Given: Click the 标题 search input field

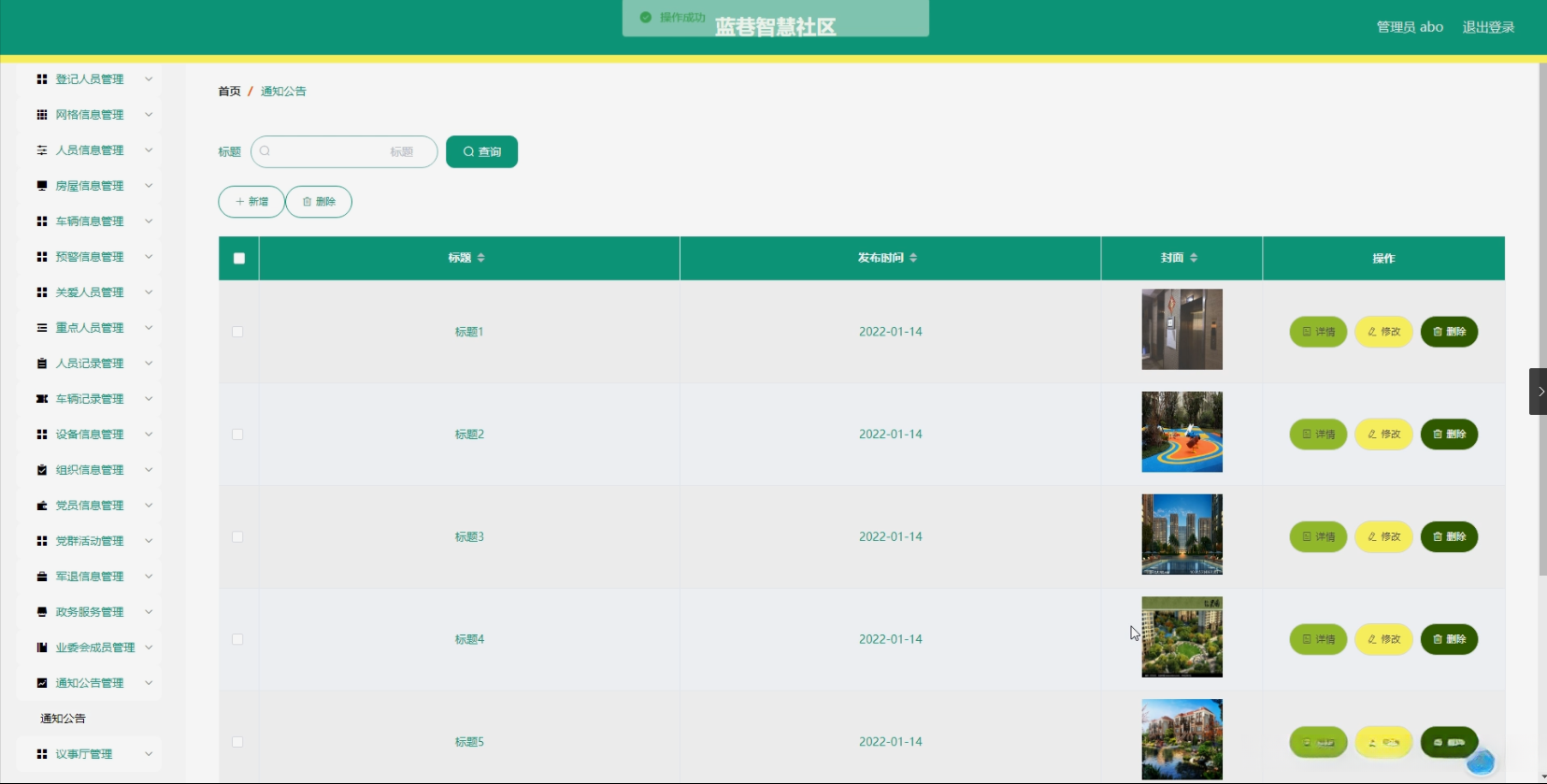Looking at the screenshot, I should tap(344, 151).
